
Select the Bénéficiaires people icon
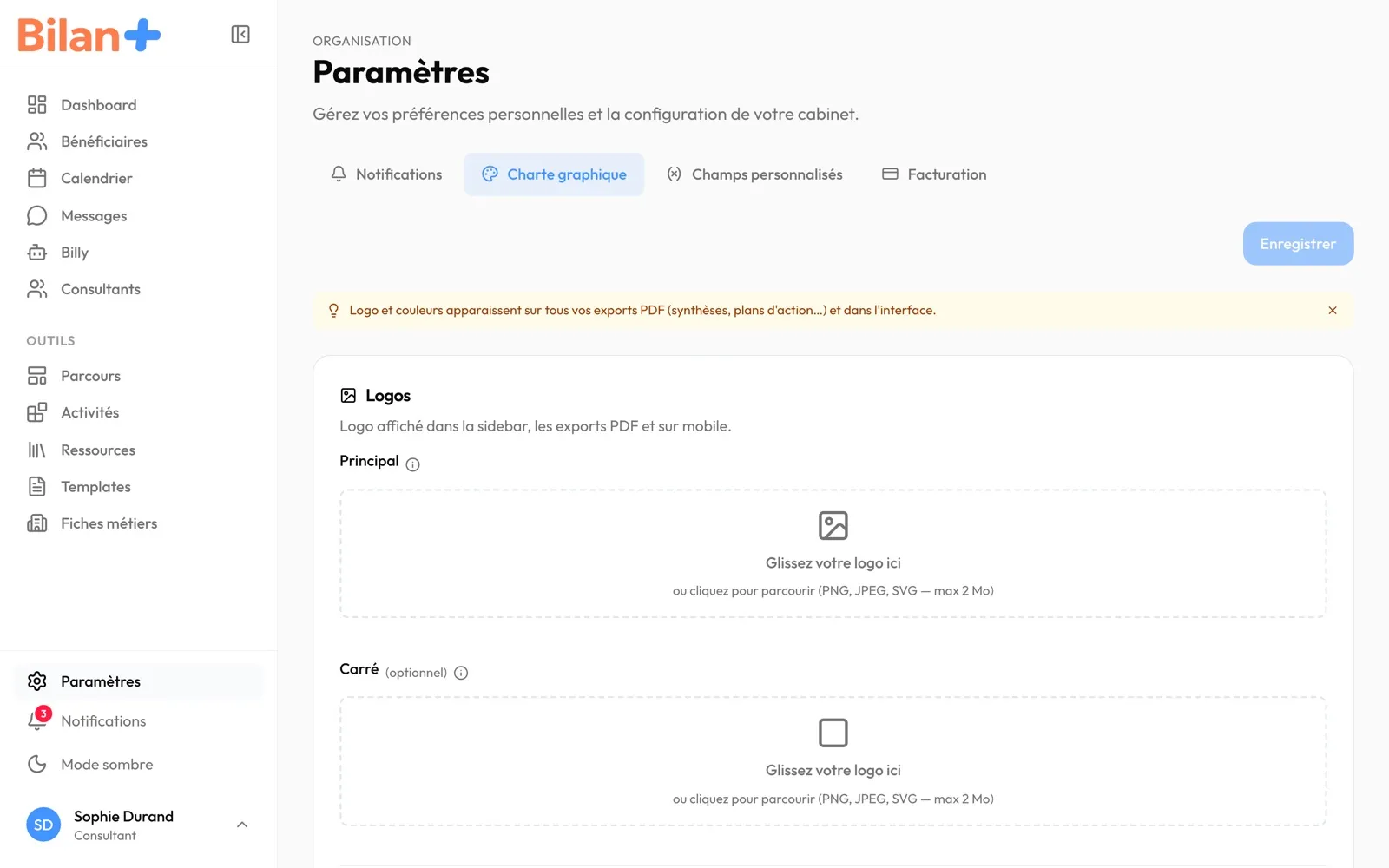click(x=36, y=141)
